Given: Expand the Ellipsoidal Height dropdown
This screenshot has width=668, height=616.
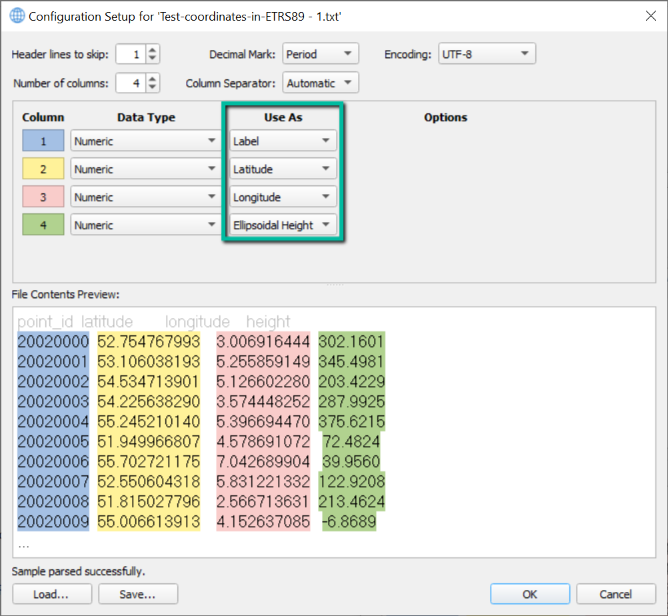Looking at the screenshot, I should [x=282, y=225].
